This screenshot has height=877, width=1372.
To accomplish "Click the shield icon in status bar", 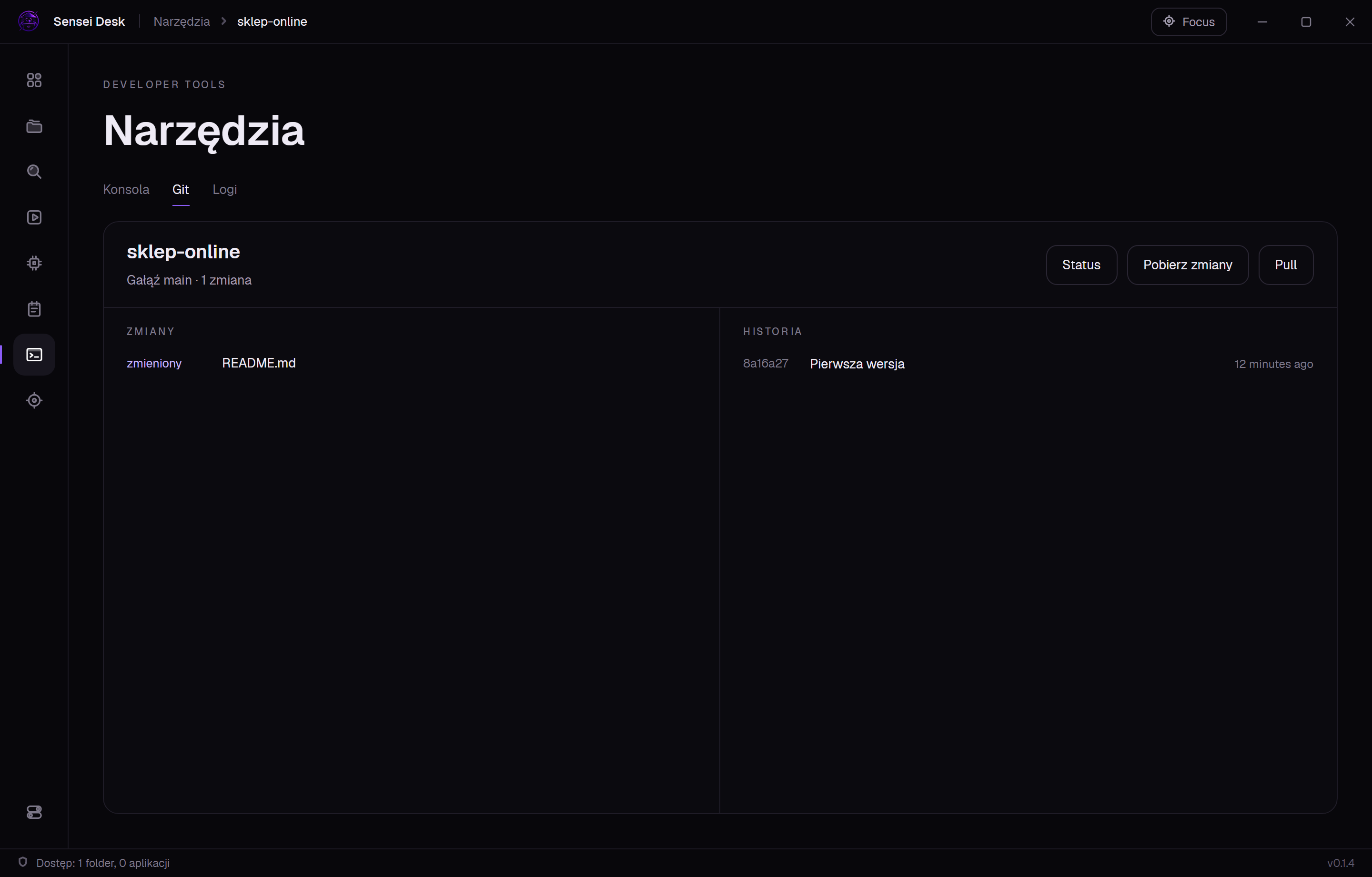I will 23,862.
